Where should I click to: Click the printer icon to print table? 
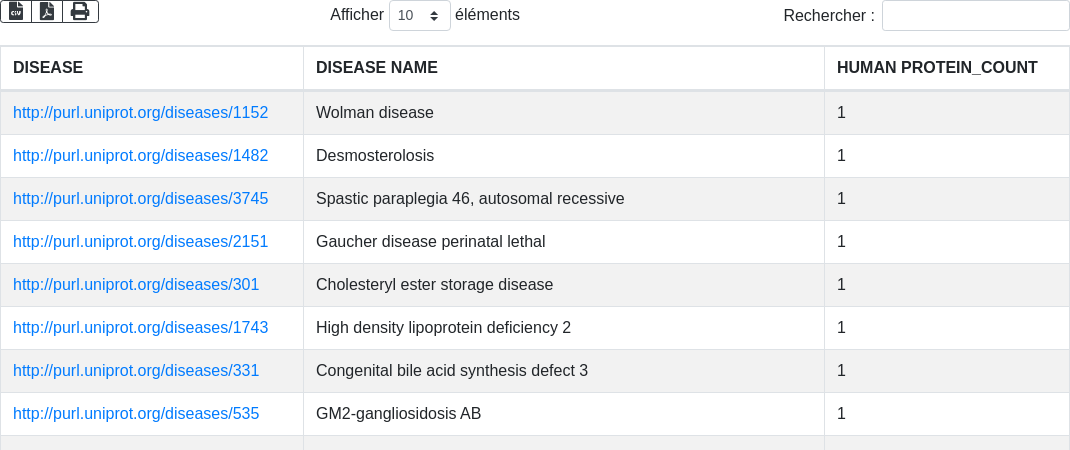[81, 11]
